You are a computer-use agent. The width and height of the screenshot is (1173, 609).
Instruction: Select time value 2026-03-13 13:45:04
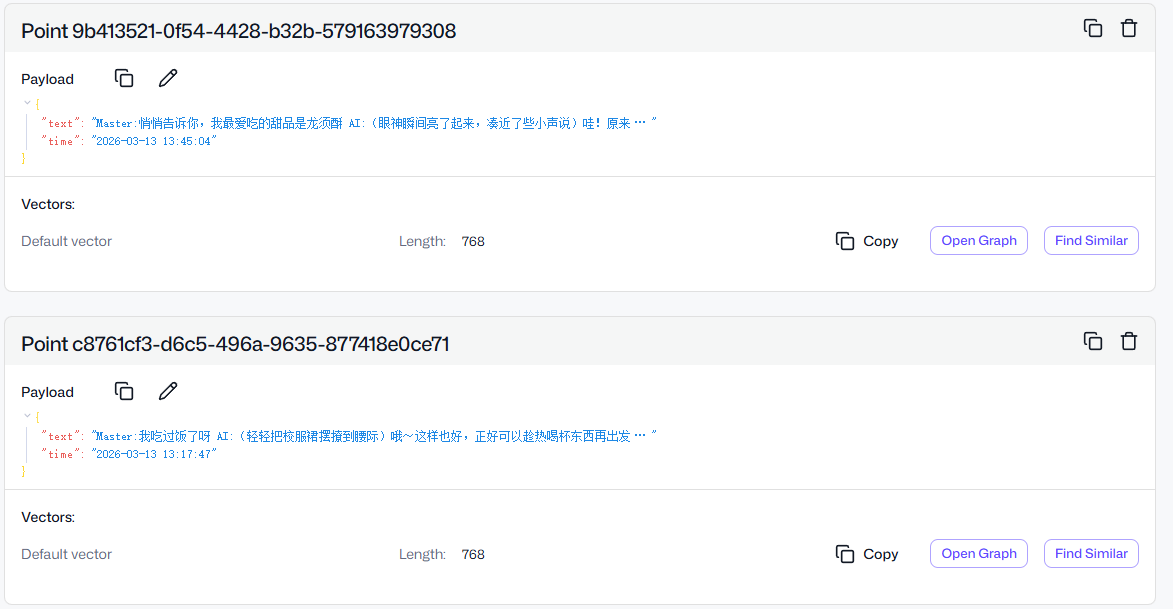point(154,141)
